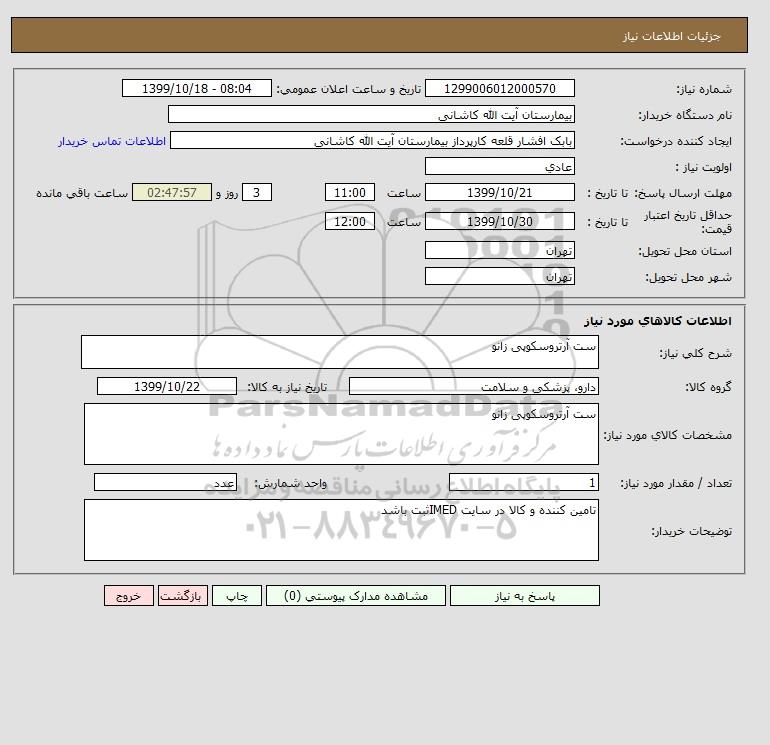Click the مهلت ارسال پاسخ label
Image resolution: width=770 pixels, height=745 pixels.
coord(683,193)
